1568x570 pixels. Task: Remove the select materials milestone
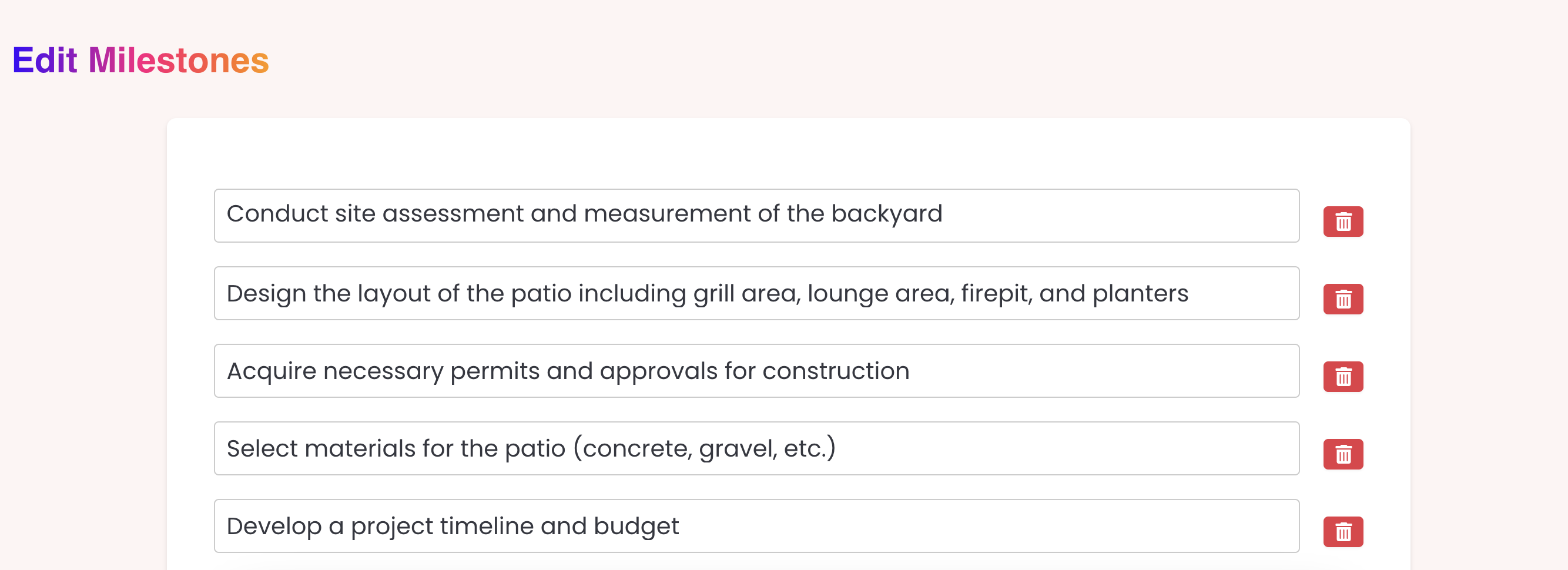[1343, 454]
